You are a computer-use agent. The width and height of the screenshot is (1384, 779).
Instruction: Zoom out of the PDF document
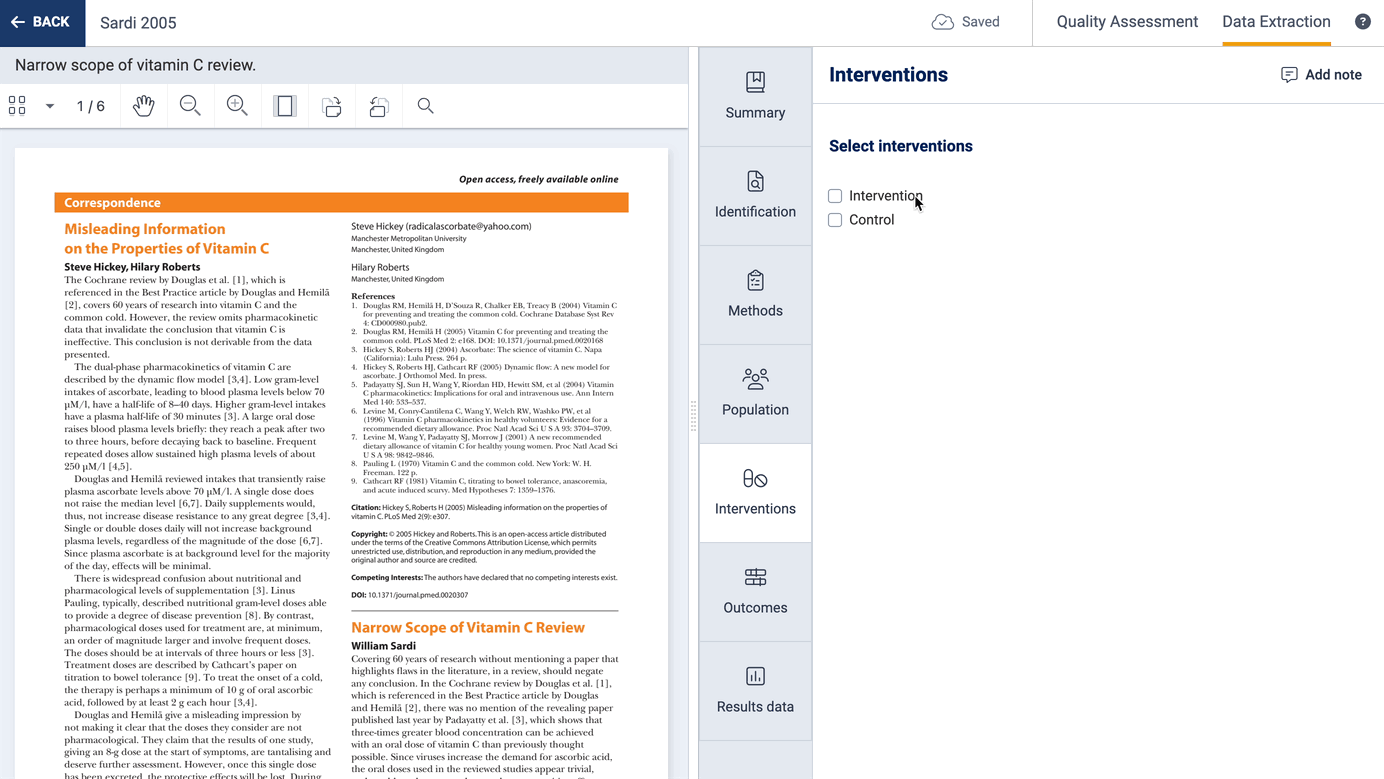[190, 106]
